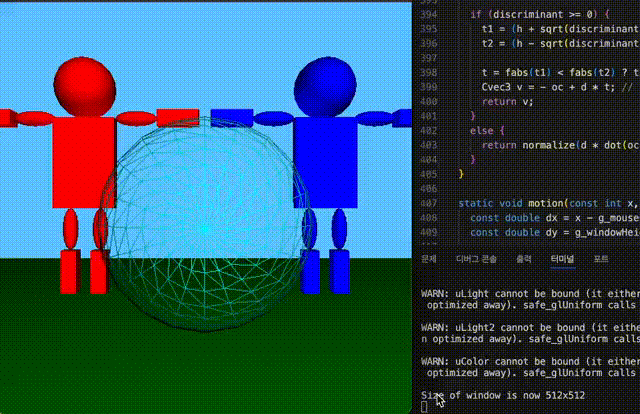
Task: Switch to the 터미널 tab
Action: click(563, 259)
